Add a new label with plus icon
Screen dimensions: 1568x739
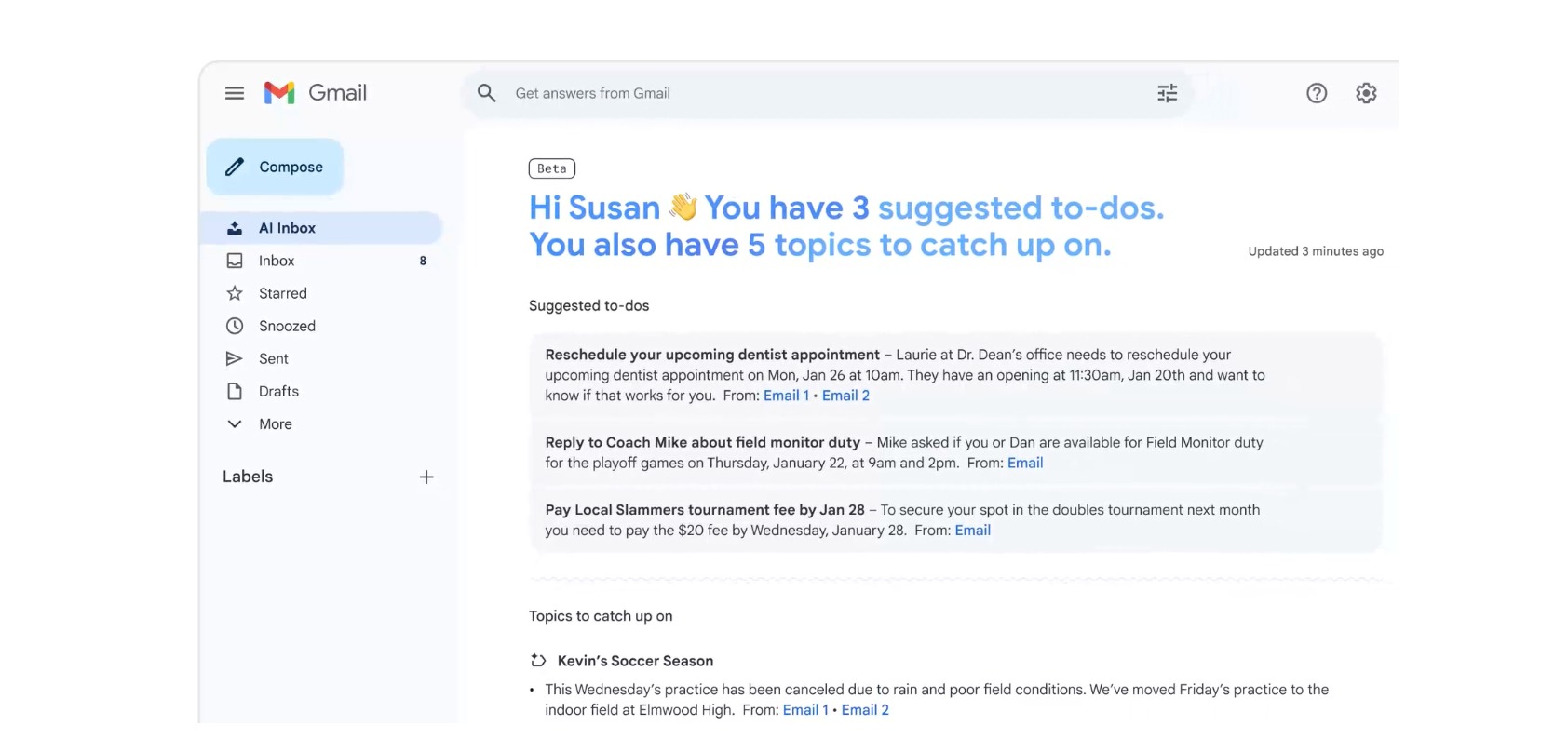point(426,477)
